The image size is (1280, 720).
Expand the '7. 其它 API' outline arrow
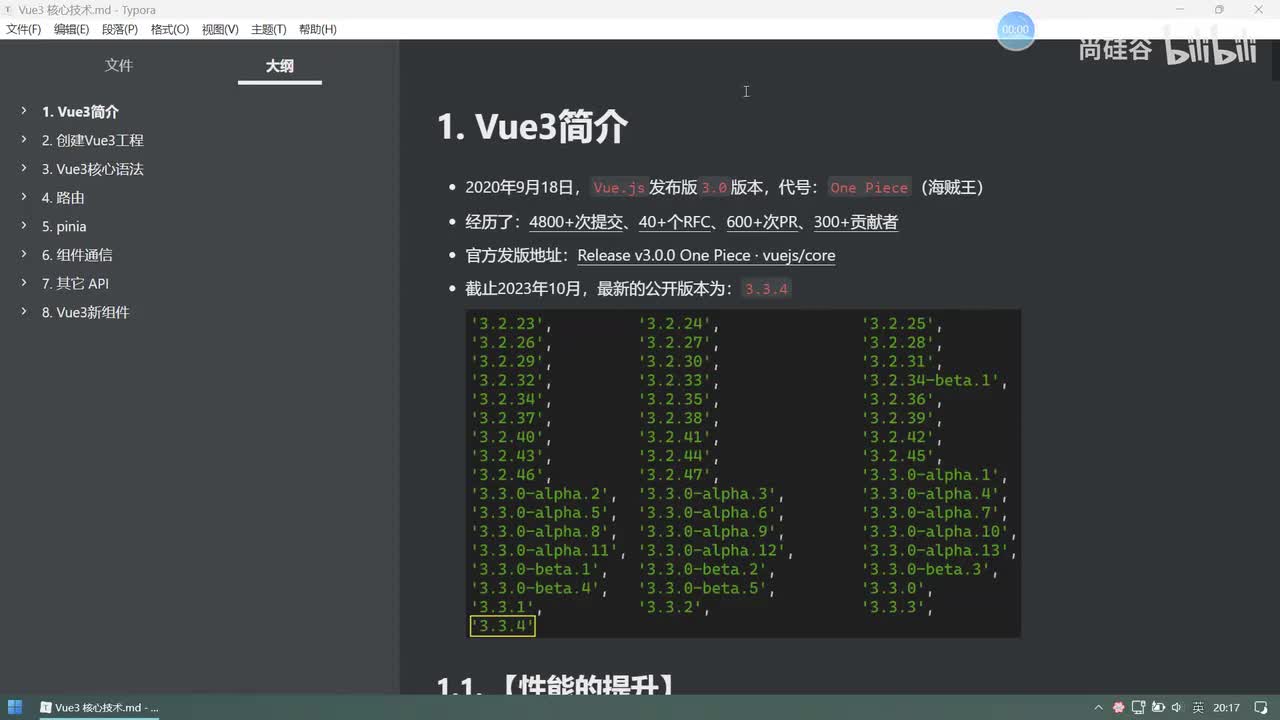24,283
